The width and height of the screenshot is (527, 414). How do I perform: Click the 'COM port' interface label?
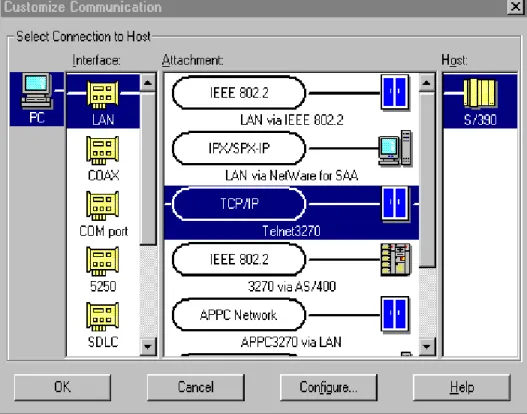point(104,231)
